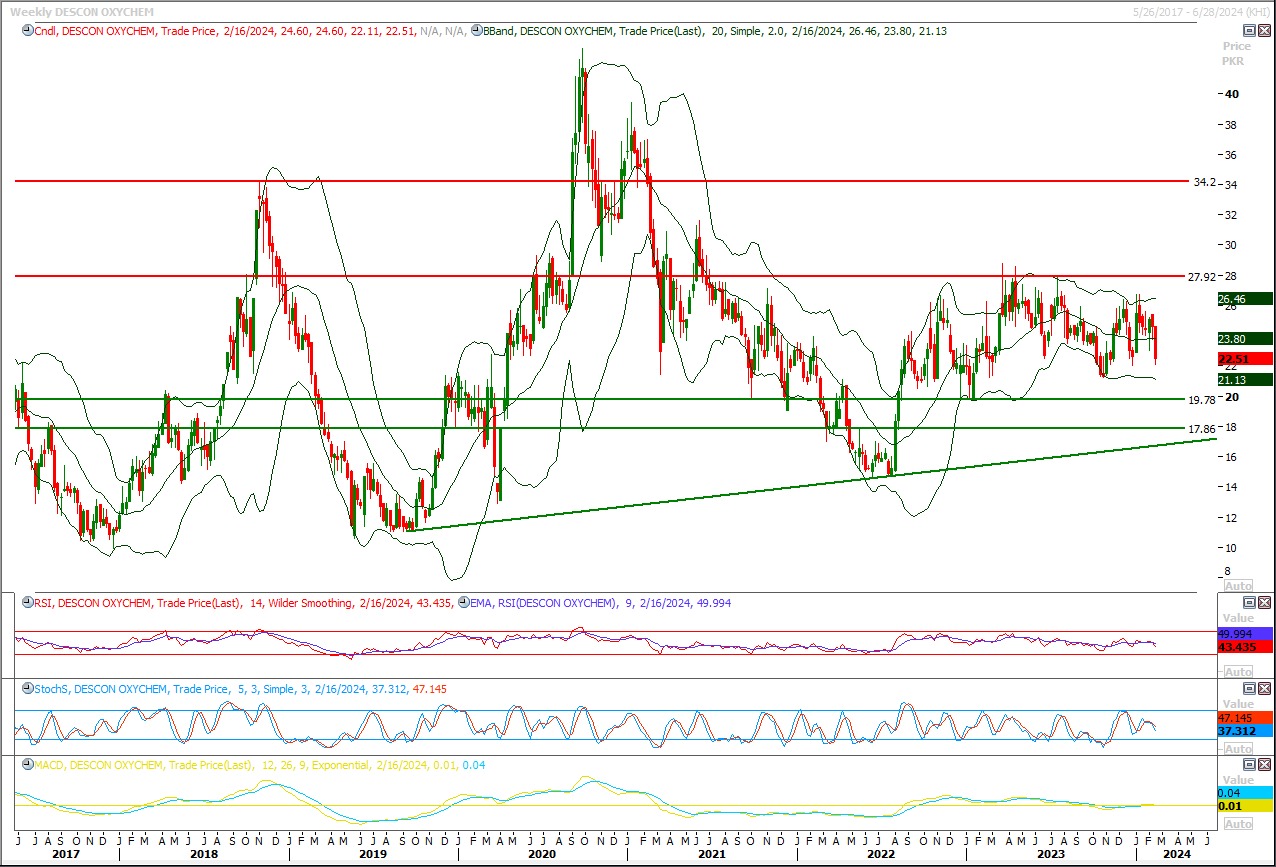Click the 0.04 MACD value tag

point(1244,792)
